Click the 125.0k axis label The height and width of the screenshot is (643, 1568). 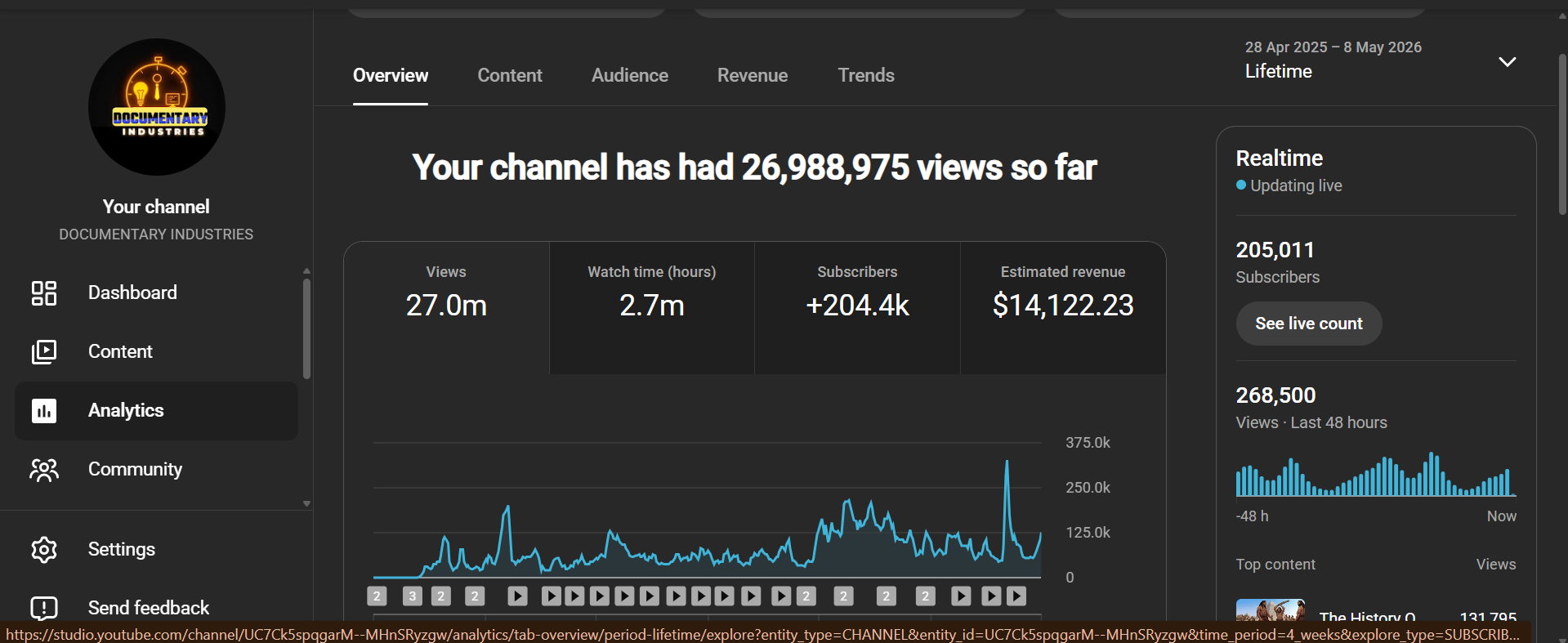[1088, 533]
